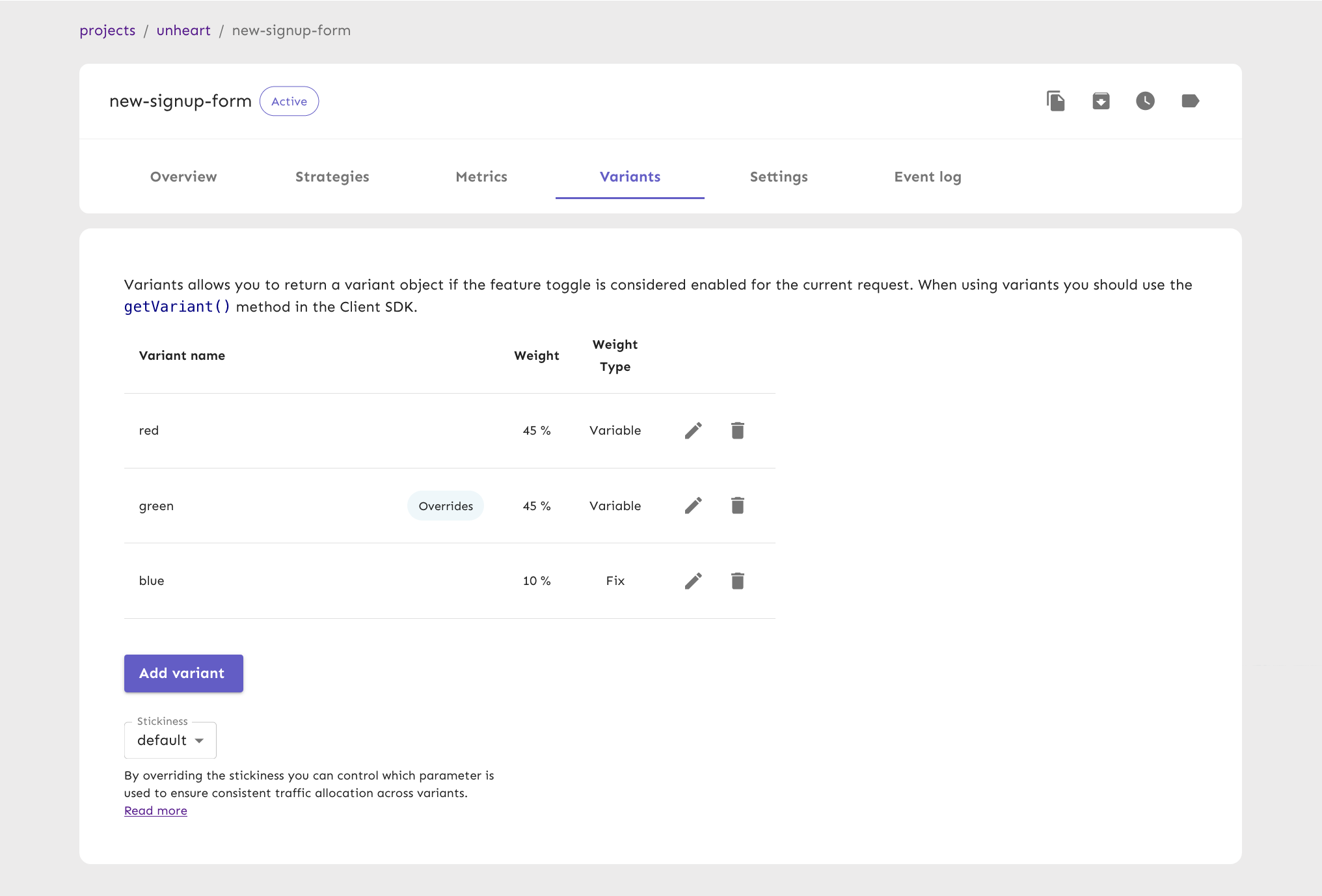
Task: Edit the green variant
Action: pos(694,506)
